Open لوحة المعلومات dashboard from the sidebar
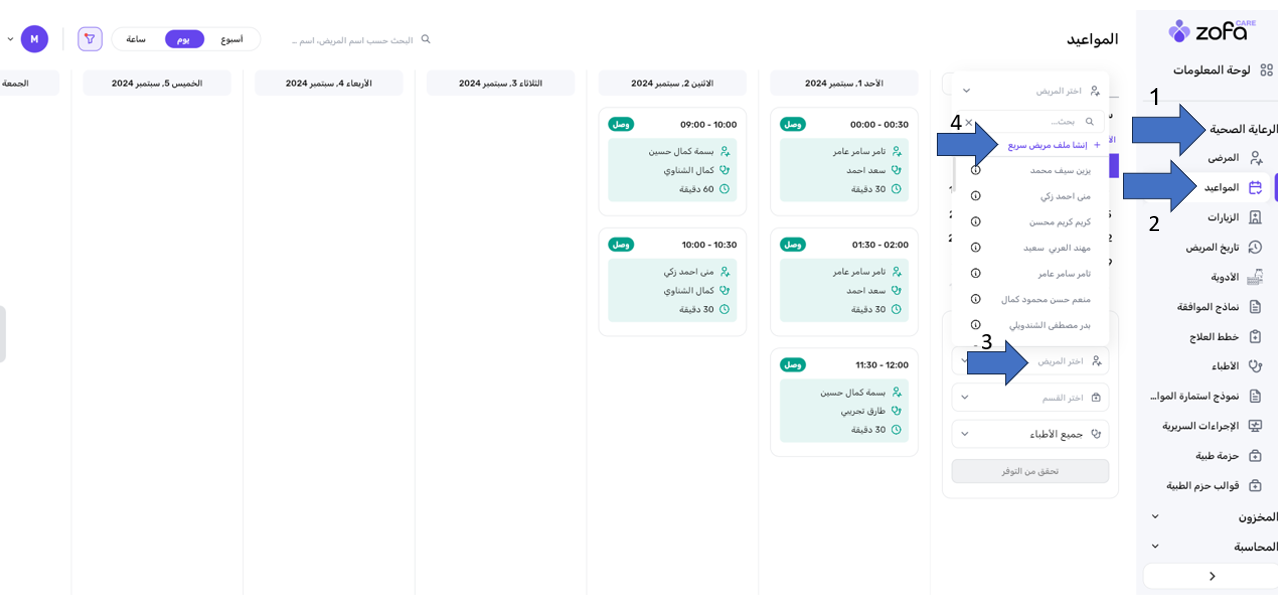Screen dimensions: 1278x602 click(x=1211, y=70)
